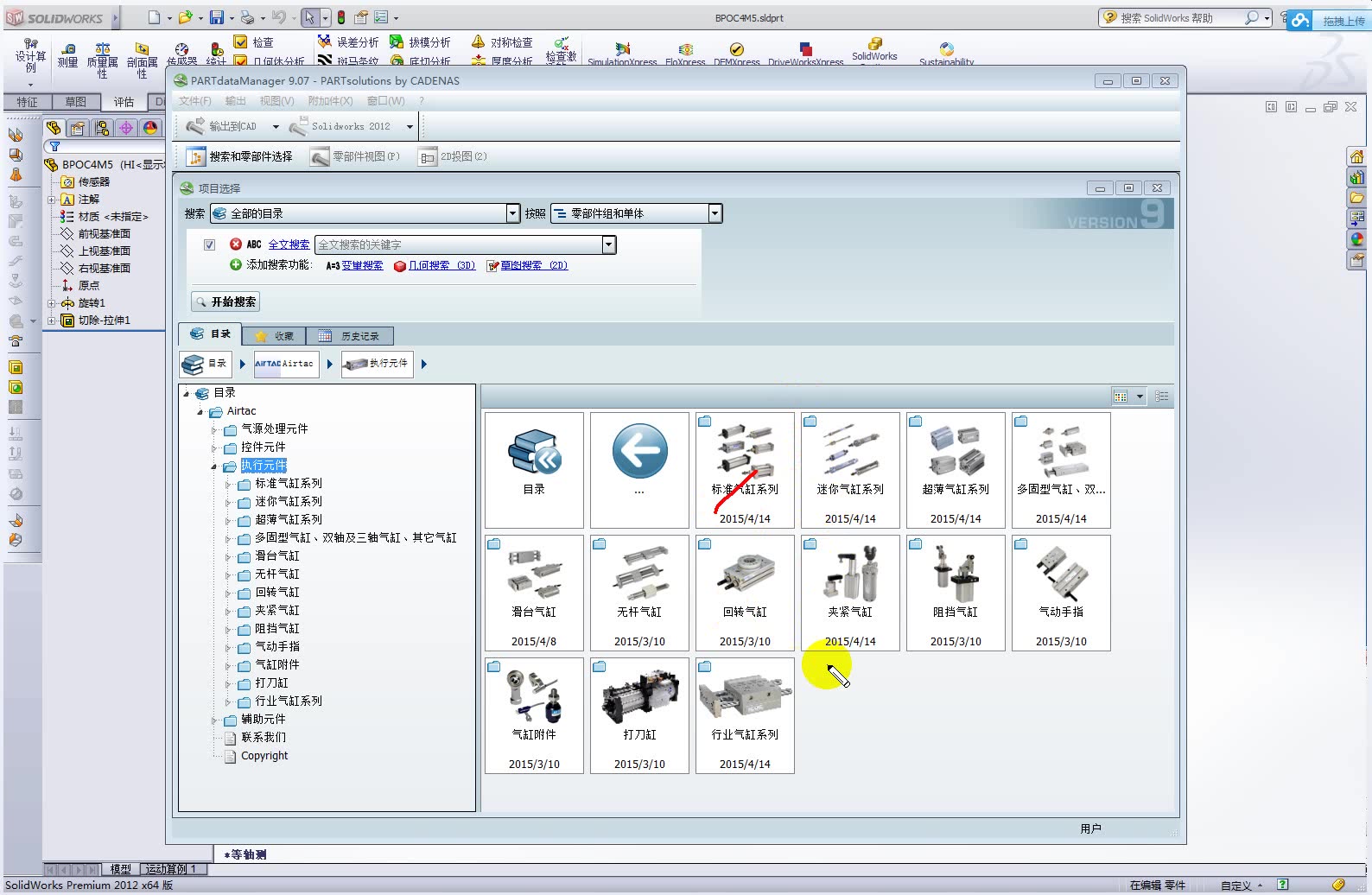Image resolution: width=1372 pixels, height=895 pixels.
Task: Expand the 控件元件 tree node
Action: [x=215, y=447]
